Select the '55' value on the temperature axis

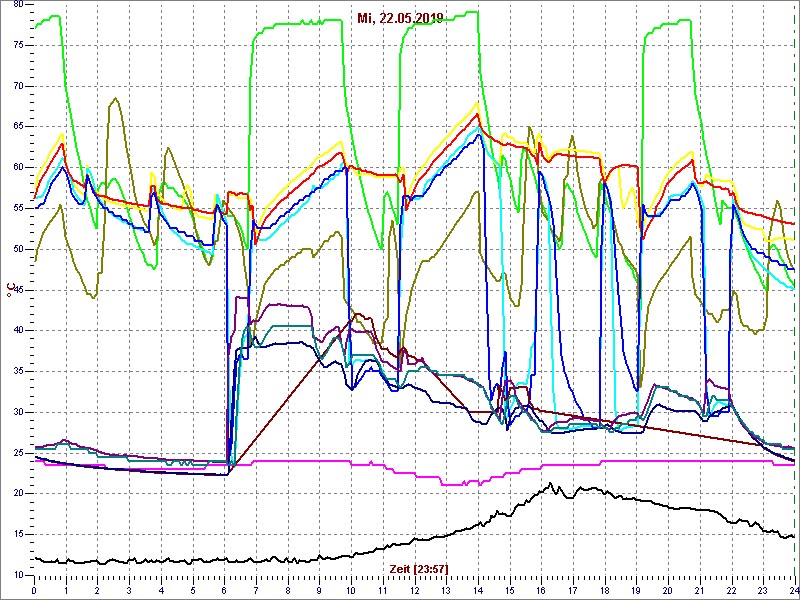18,208
